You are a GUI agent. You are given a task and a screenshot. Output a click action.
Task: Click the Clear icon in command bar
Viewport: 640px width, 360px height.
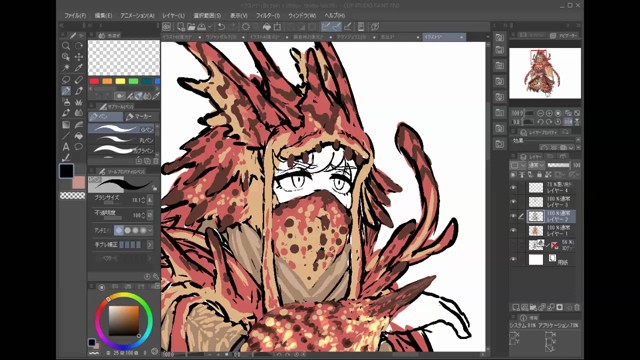pyautogui.click(x=246, y=27)
